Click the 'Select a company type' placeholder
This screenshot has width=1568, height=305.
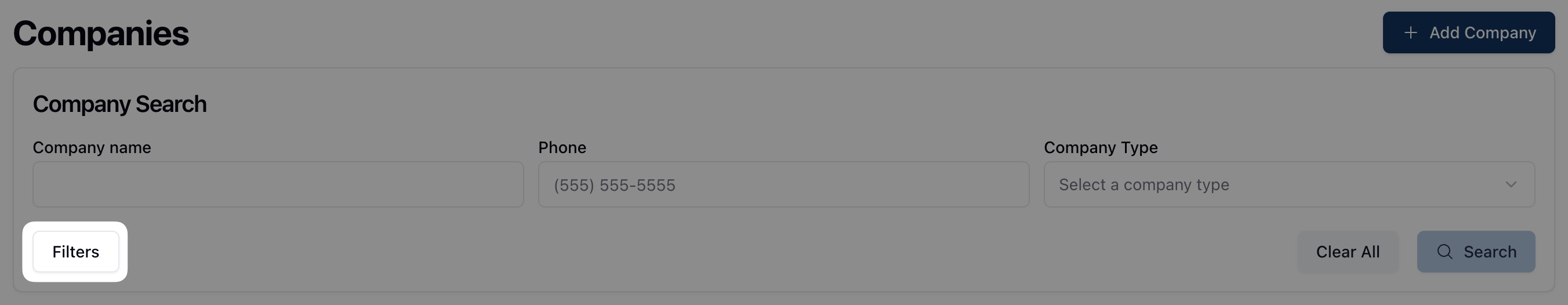(x=1144, y=184)
